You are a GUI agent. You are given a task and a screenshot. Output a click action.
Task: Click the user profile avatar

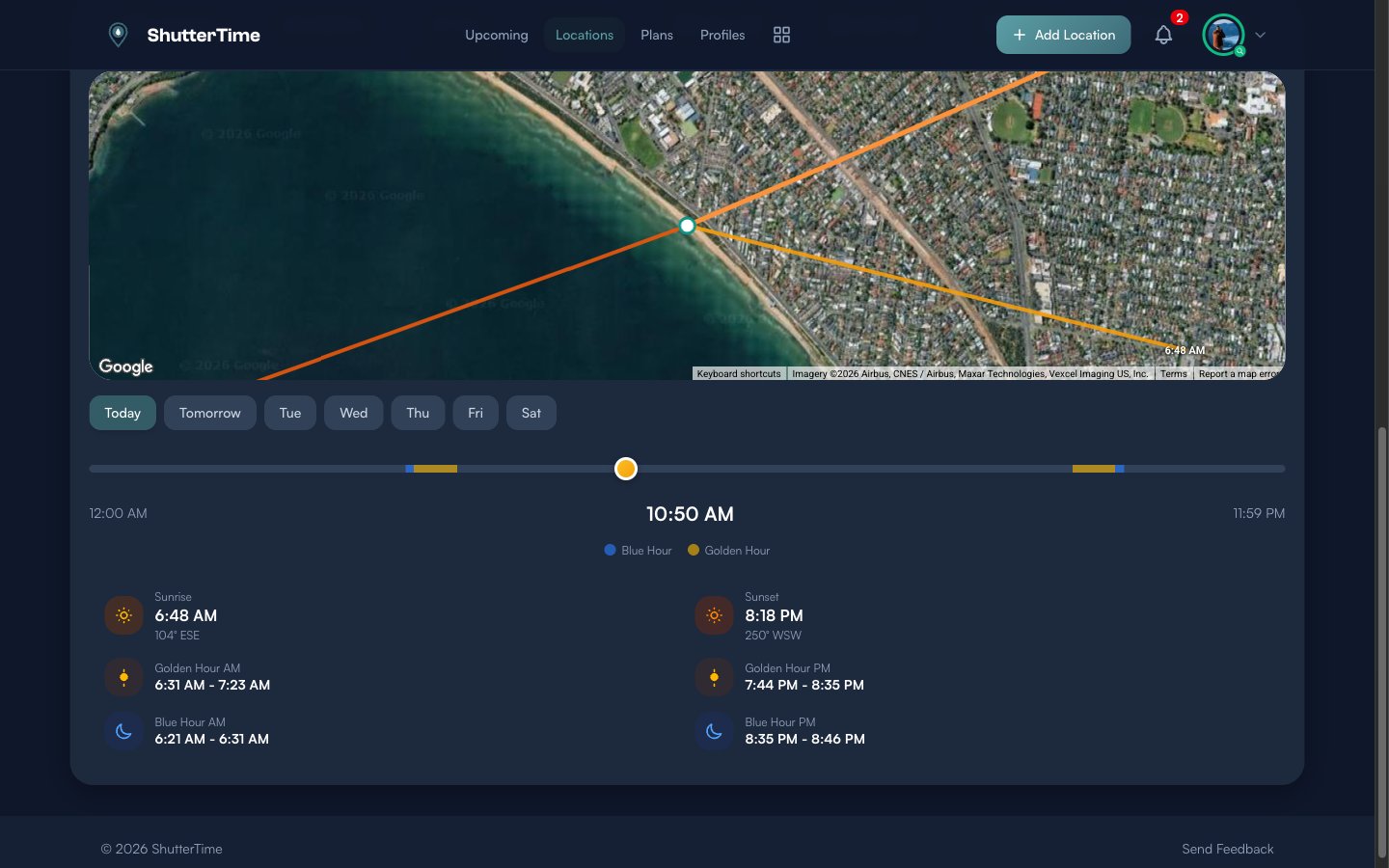pyautogui.click(x=1223, y=35)
